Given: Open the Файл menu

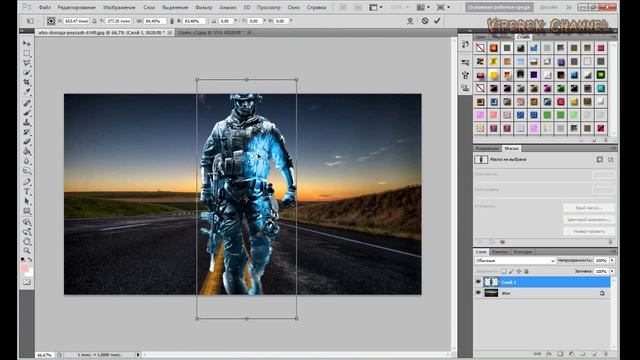Looking at the screenshot, I should coord(44,7).
